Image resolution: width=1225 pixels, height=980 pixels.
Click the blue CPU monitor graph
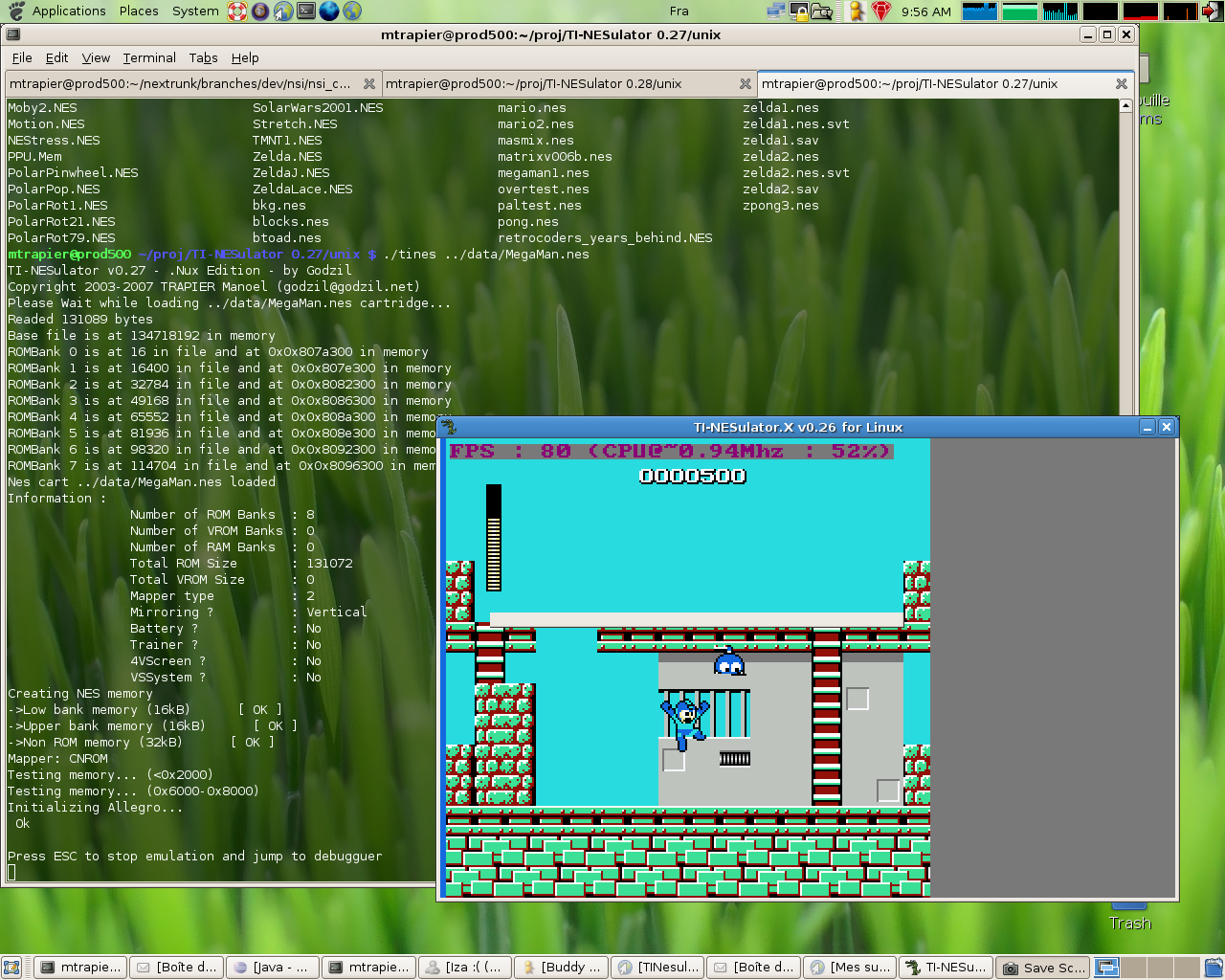979,11
